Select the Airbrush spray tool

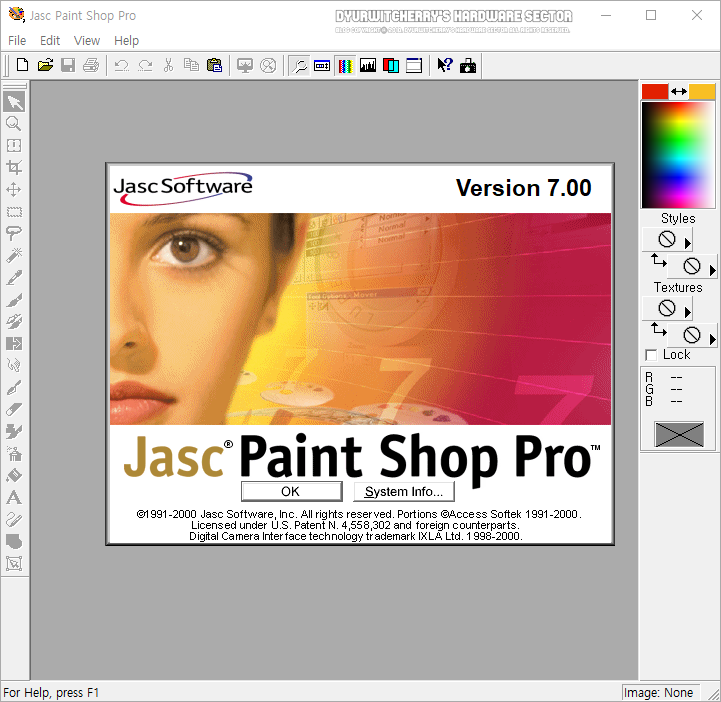point(14,453)
